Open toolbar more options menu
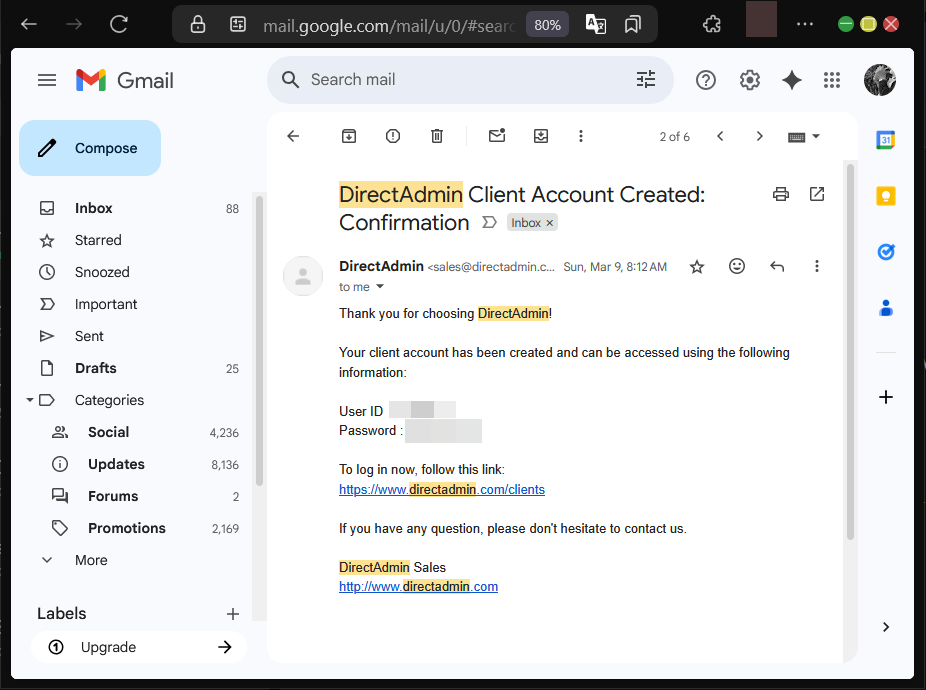This screenshot has height=690, width=926. [581, 136]
